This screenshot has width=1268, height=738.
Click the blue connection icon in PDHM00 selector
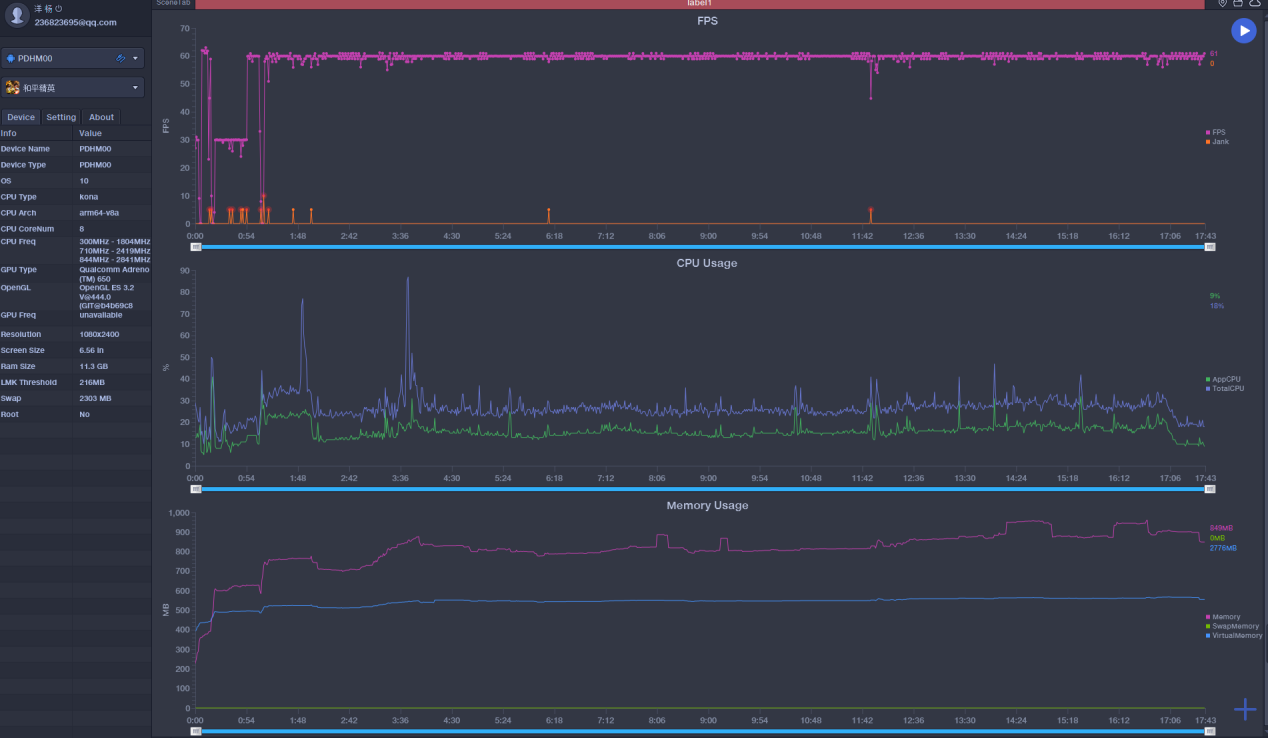tap(121, 59)
